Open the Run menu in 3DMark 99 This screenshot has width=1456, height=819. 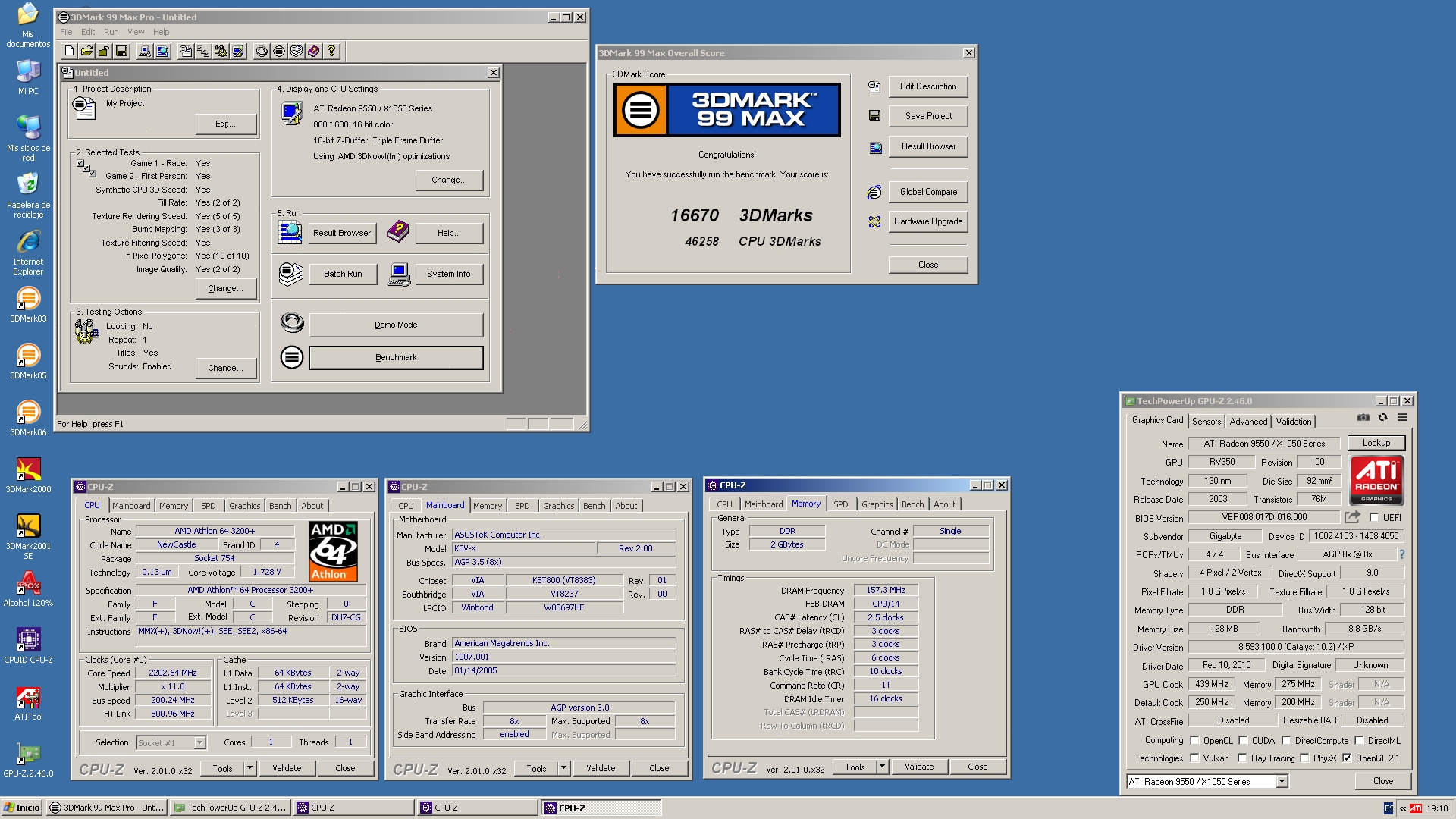[111, 32]
